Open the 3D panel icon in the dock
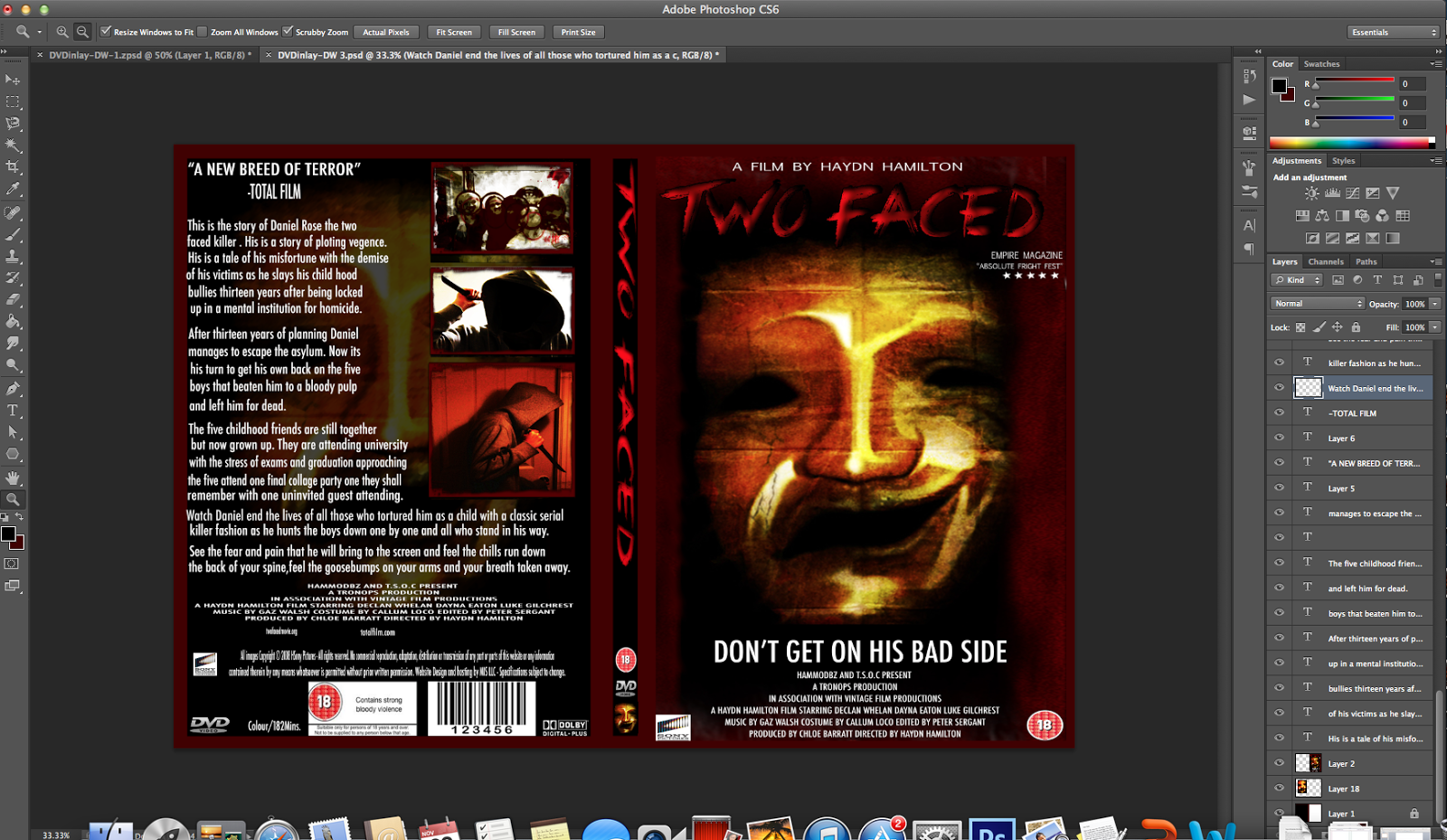 (1249, 133)
